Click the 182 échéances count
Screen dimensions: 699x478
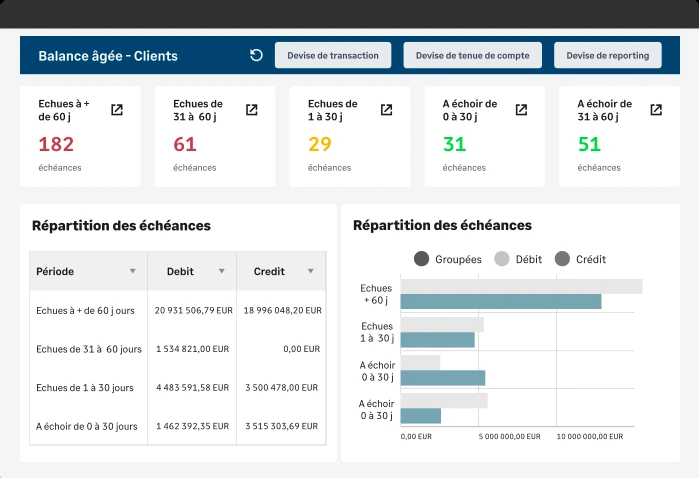click(x=56, y=145)
